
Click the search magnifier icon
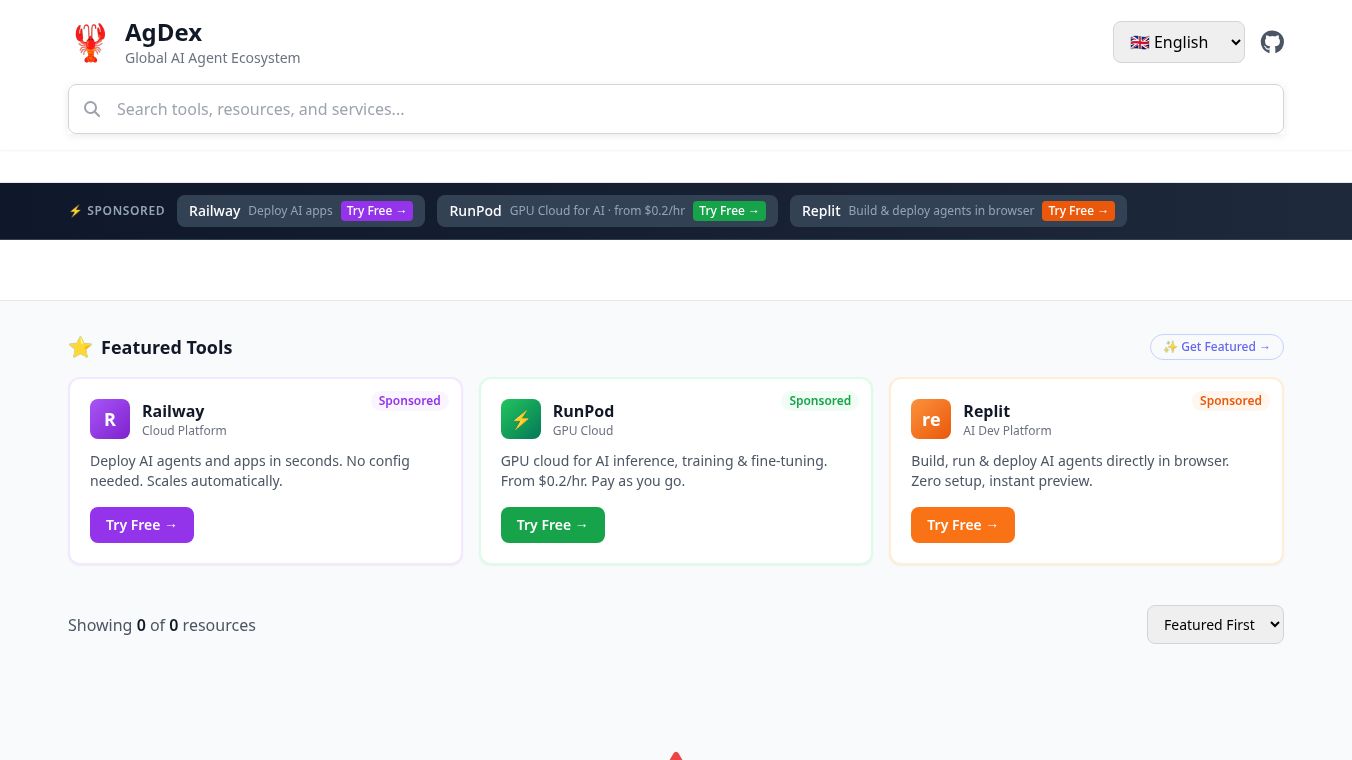click(92, 109)
